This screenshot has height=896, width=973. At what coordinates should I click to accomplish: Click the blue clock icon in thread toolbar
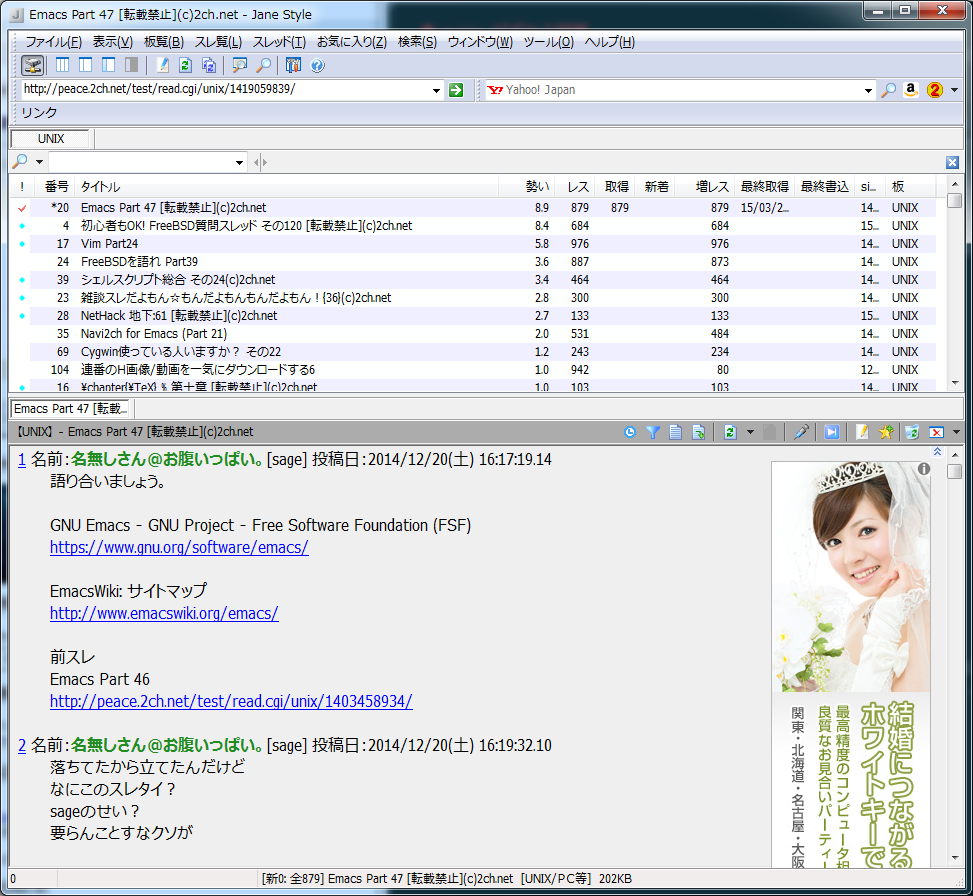point(629,432)
